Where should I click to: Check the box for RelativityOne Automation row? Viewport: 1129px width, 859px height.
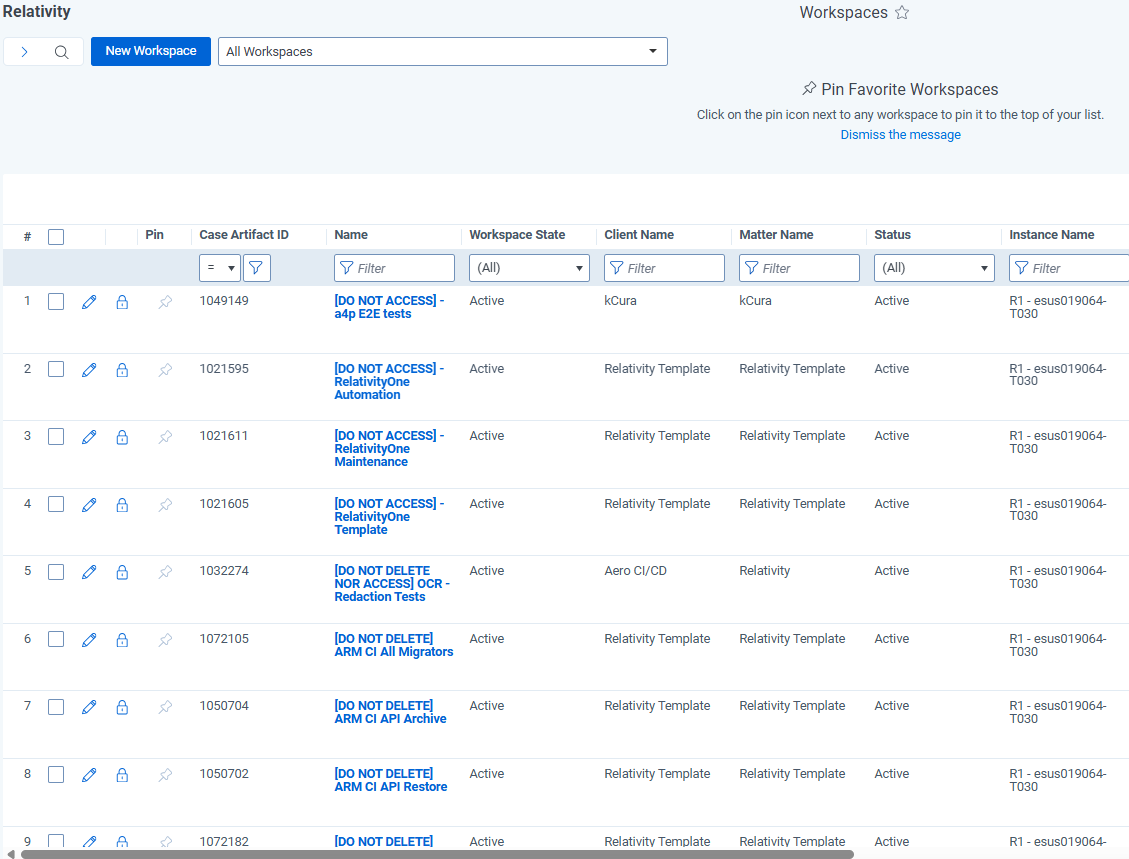[x=56, y=369]
